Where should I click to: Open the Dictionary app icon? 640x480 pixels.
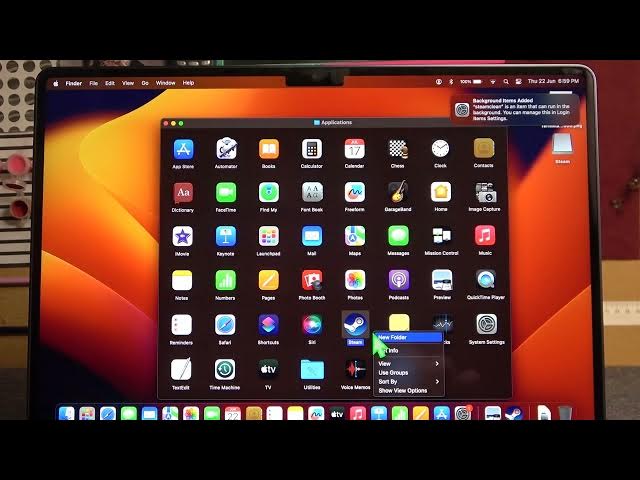[183, 193]
